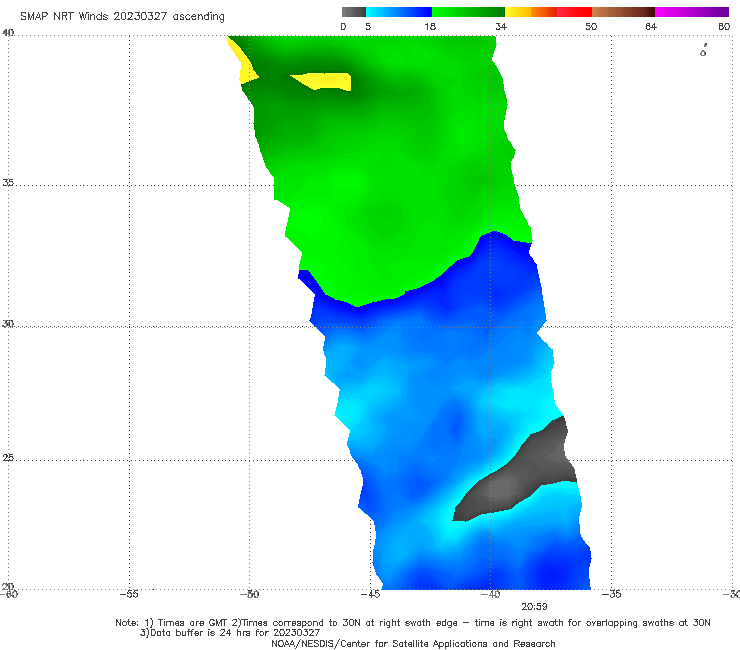Click the latitude axis label 30
The image size is (740, 650).
click(x=8, y=323)
